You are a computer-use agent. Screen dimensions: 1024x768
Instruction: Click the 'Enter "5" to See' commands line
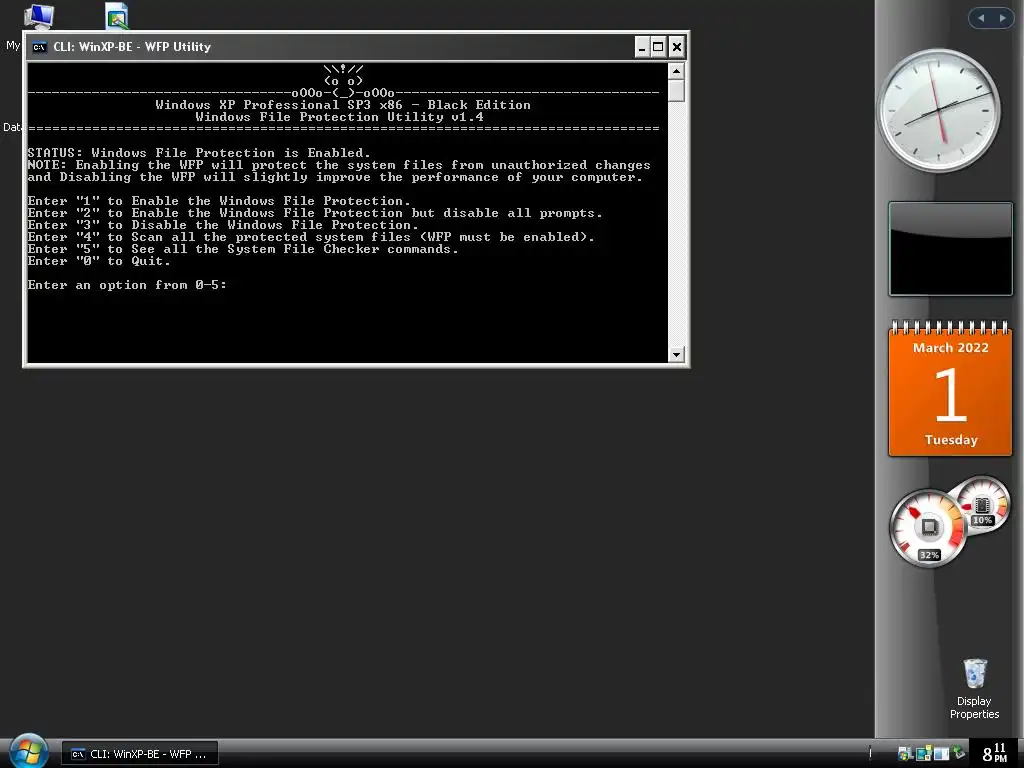tap(243, 249)
